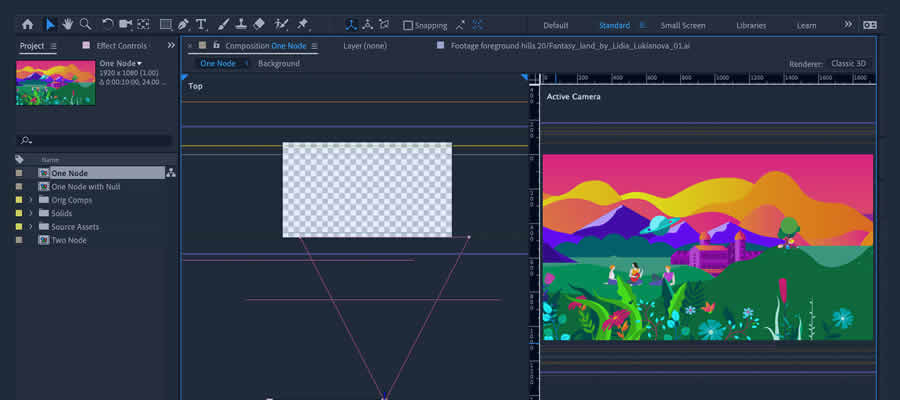Image resolution: width=900 pixels, height=400 pixels.
Task: Click the yellow label swatch beside Solids
Action: pyautogui.click(x=19, y=213)
